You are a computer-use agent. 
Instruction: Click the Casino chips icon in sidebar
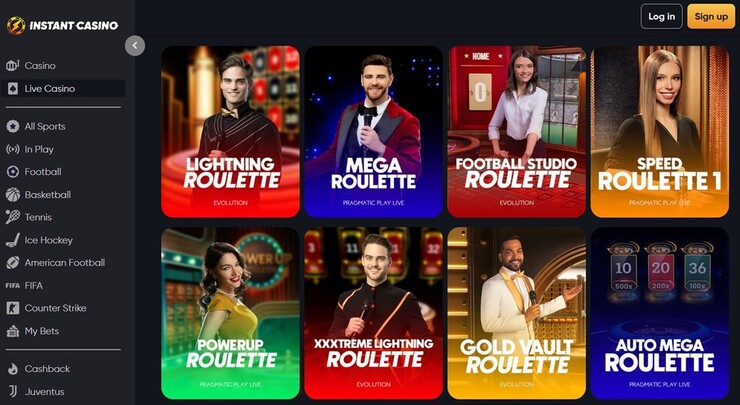point(12,66)
